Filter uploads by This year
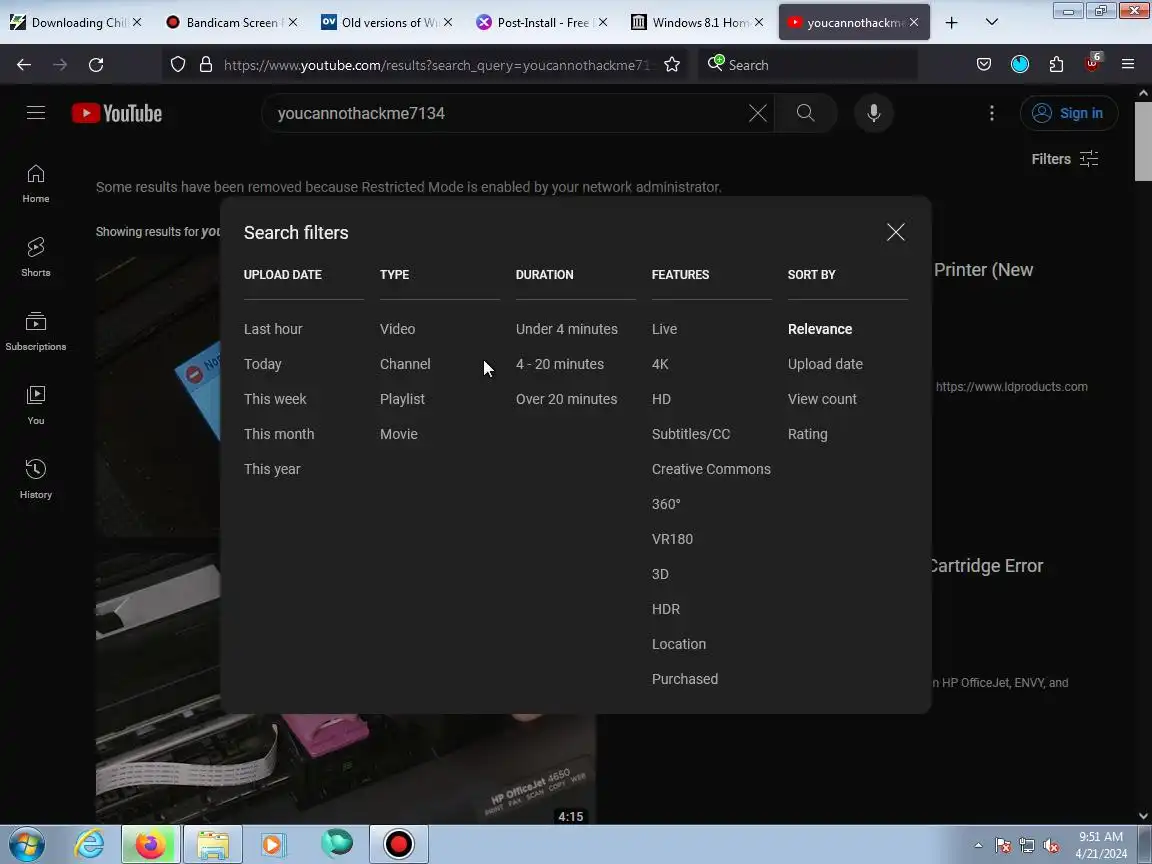This screenshot has height=864, width=1152. click(272, 469)
